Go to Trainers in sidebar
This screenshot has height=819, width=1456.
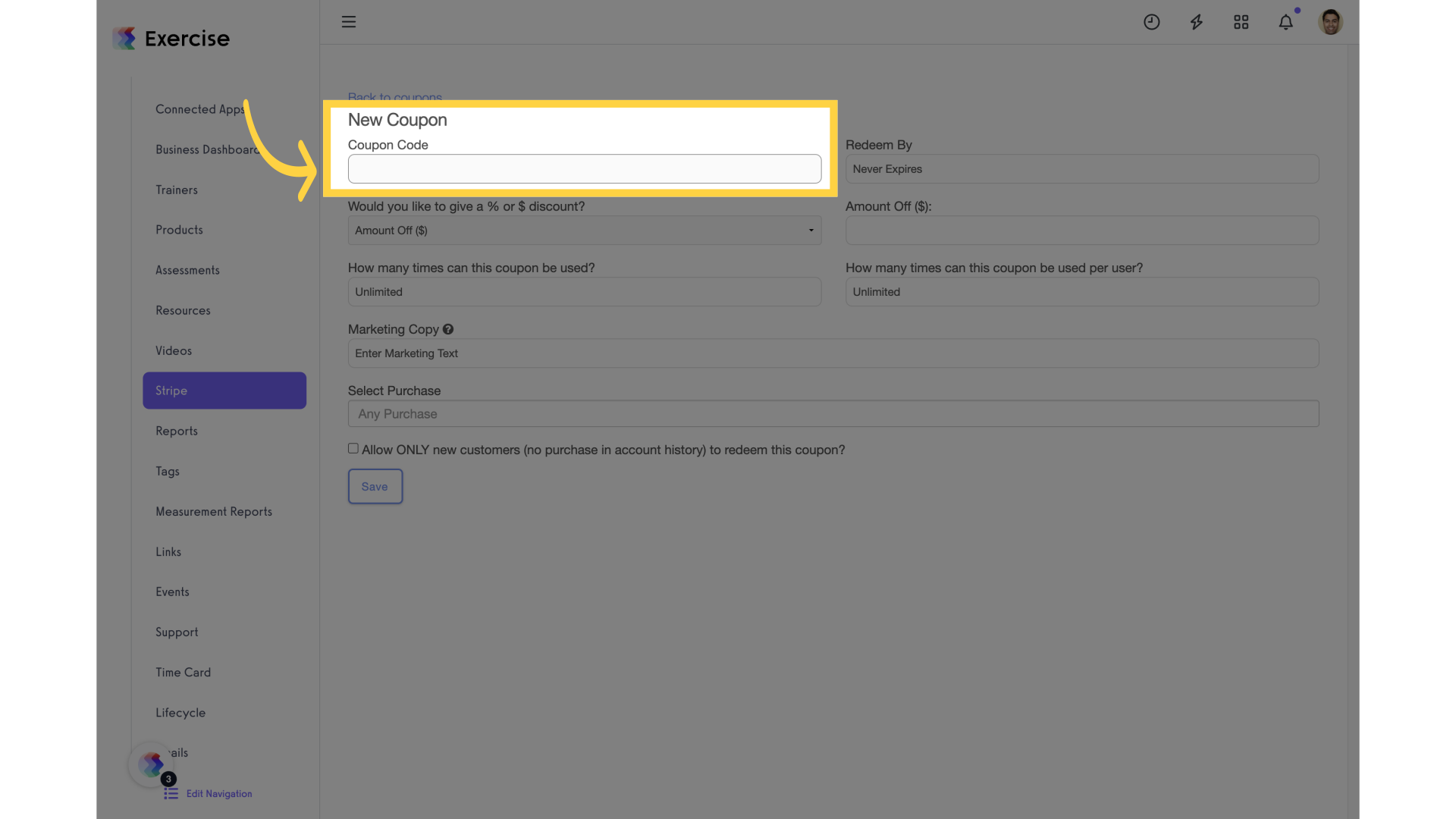[177, 190]
